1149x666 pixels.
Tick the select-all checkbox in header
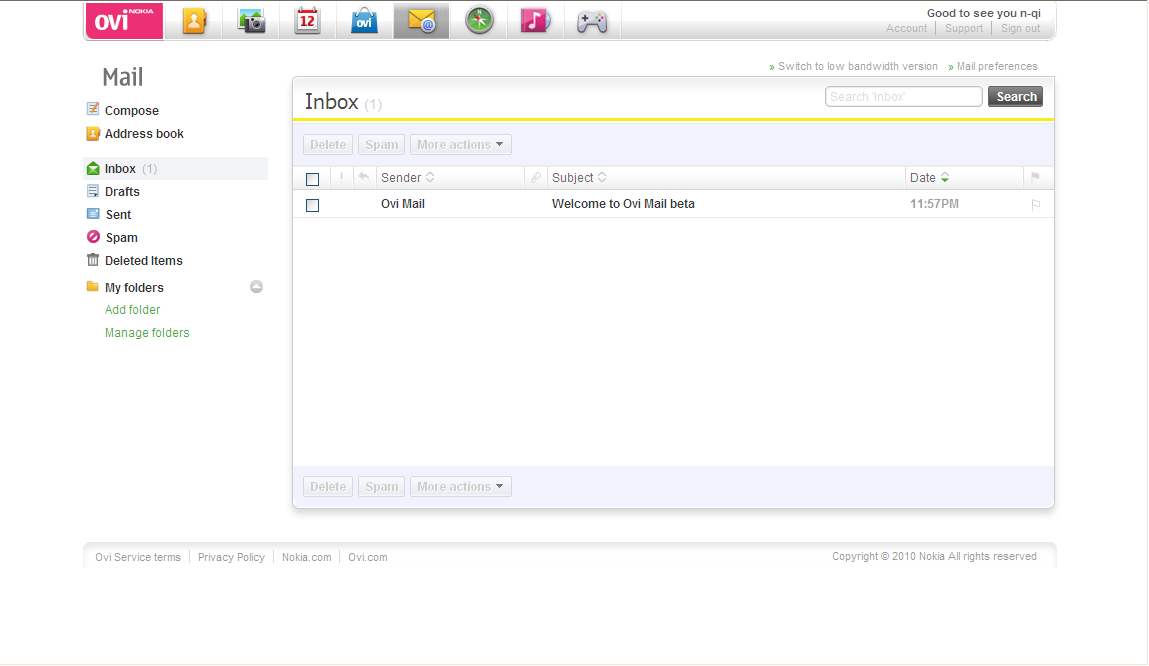[x=313, y=179]
